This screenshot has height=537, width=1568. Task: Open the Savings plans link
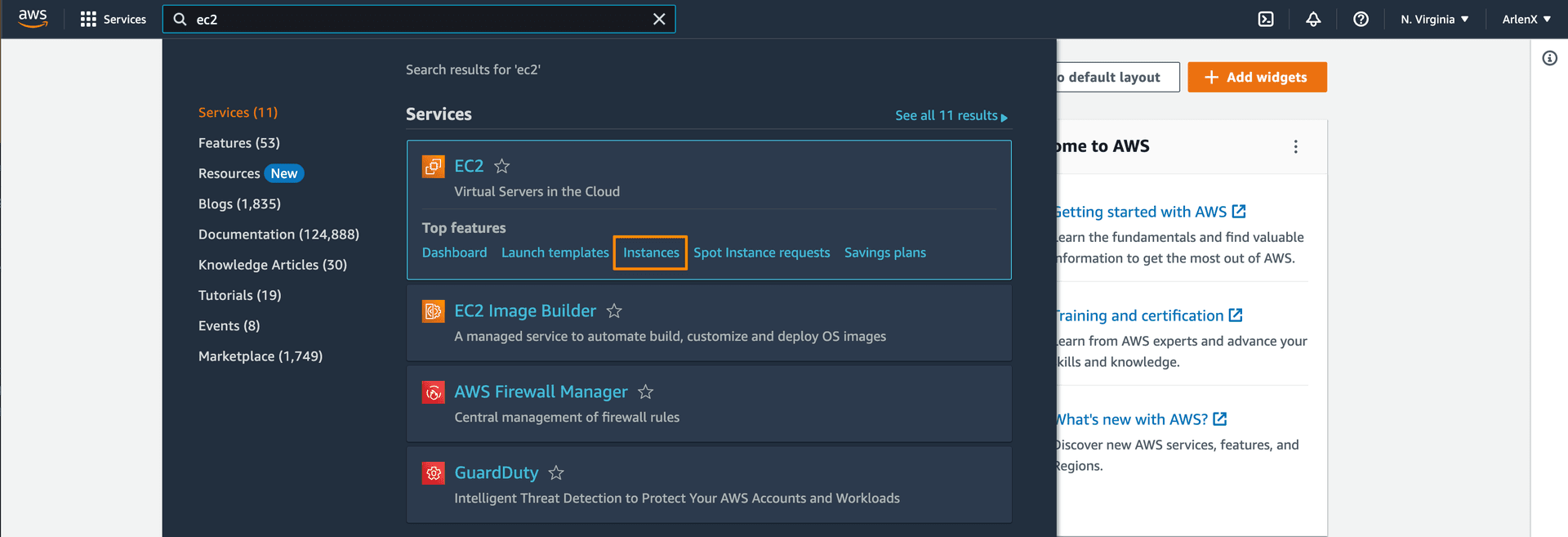884,253
